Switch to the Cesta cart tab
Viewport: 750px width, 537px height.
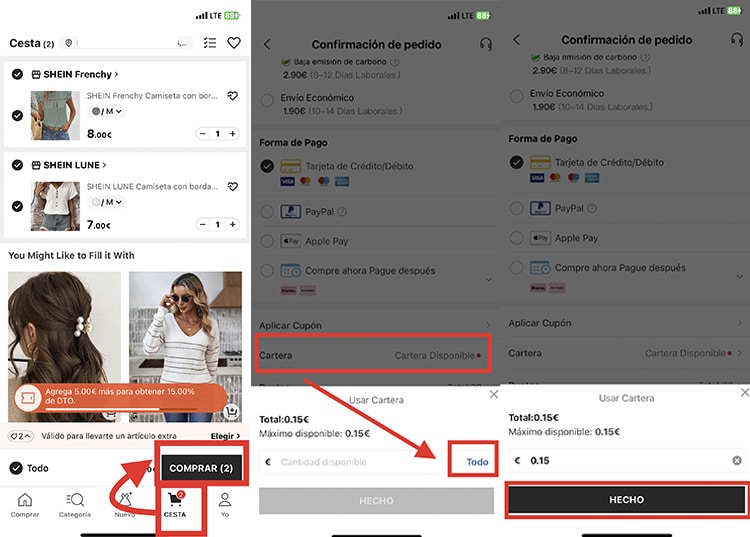175,505
